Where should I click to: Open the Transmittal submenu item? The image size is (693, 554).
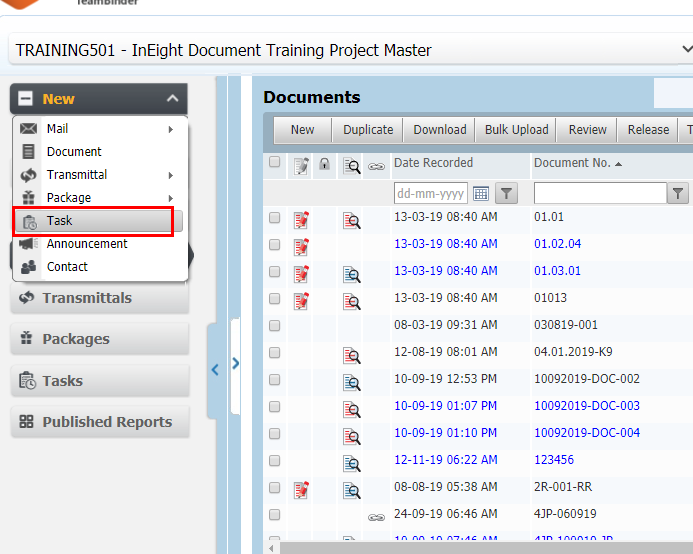click(100, 175)
